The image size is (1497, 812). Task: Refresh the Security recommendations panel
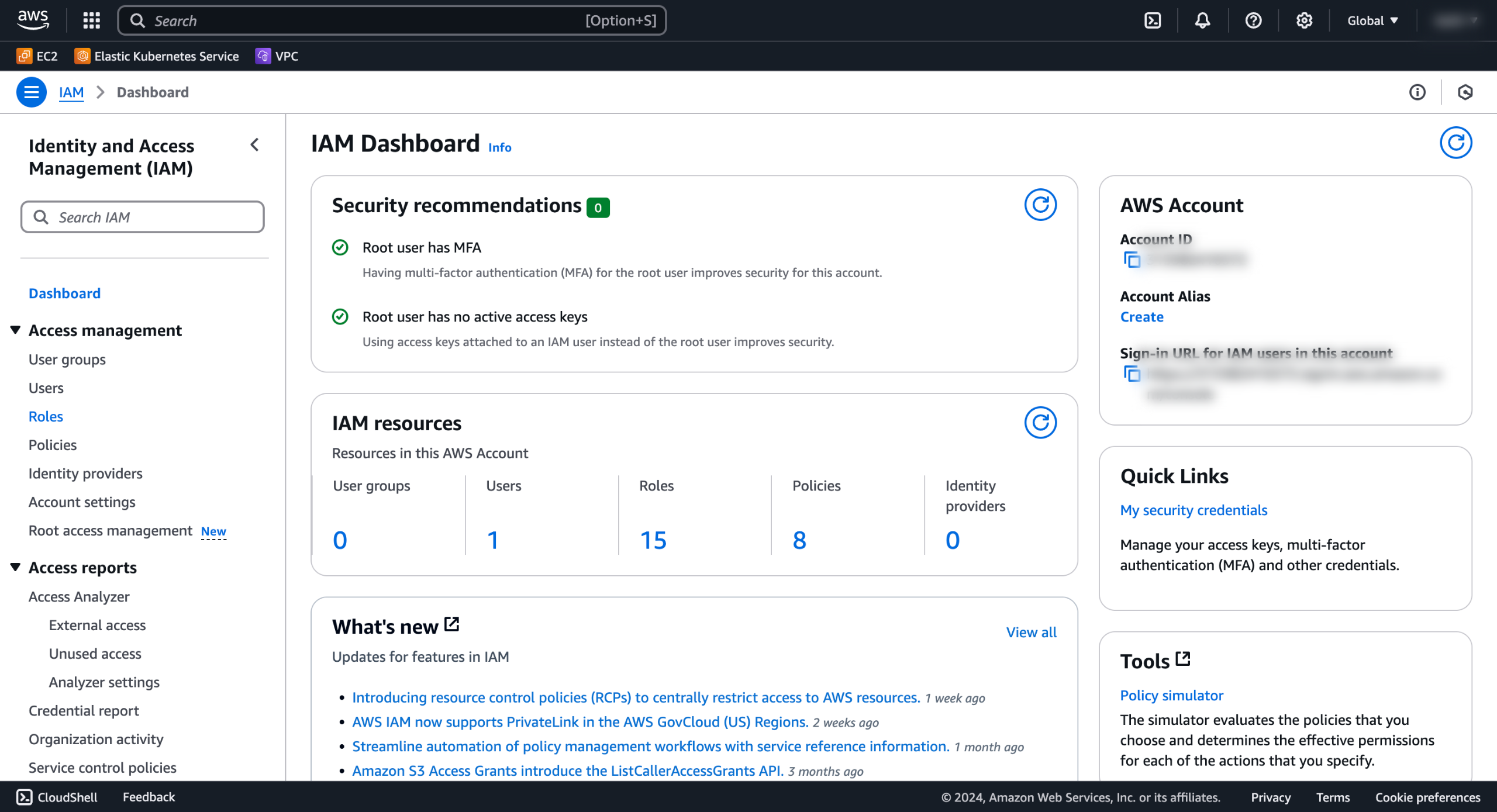[x=1040, y=205]
